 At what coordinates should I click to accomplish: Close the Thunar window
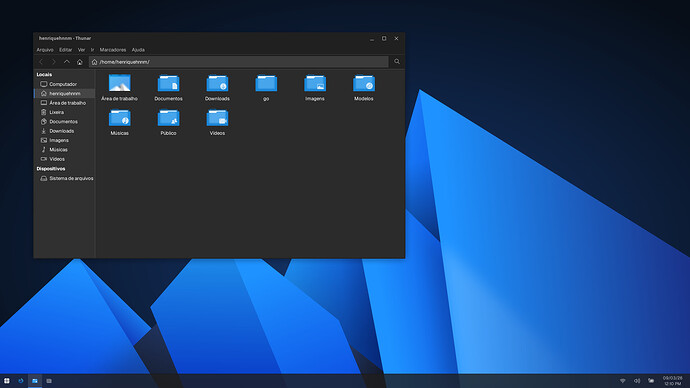396,39
